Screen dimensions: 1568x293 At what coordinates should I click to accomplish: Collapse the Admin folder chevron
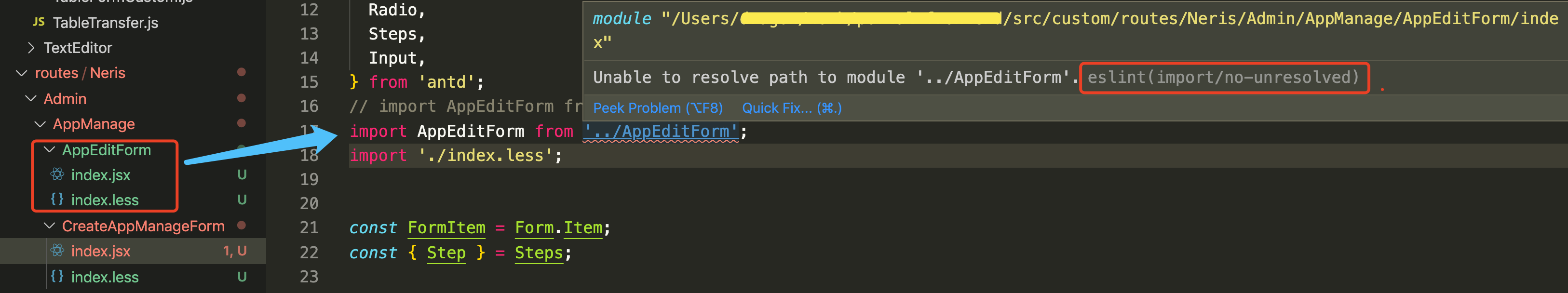coord(30,98)
